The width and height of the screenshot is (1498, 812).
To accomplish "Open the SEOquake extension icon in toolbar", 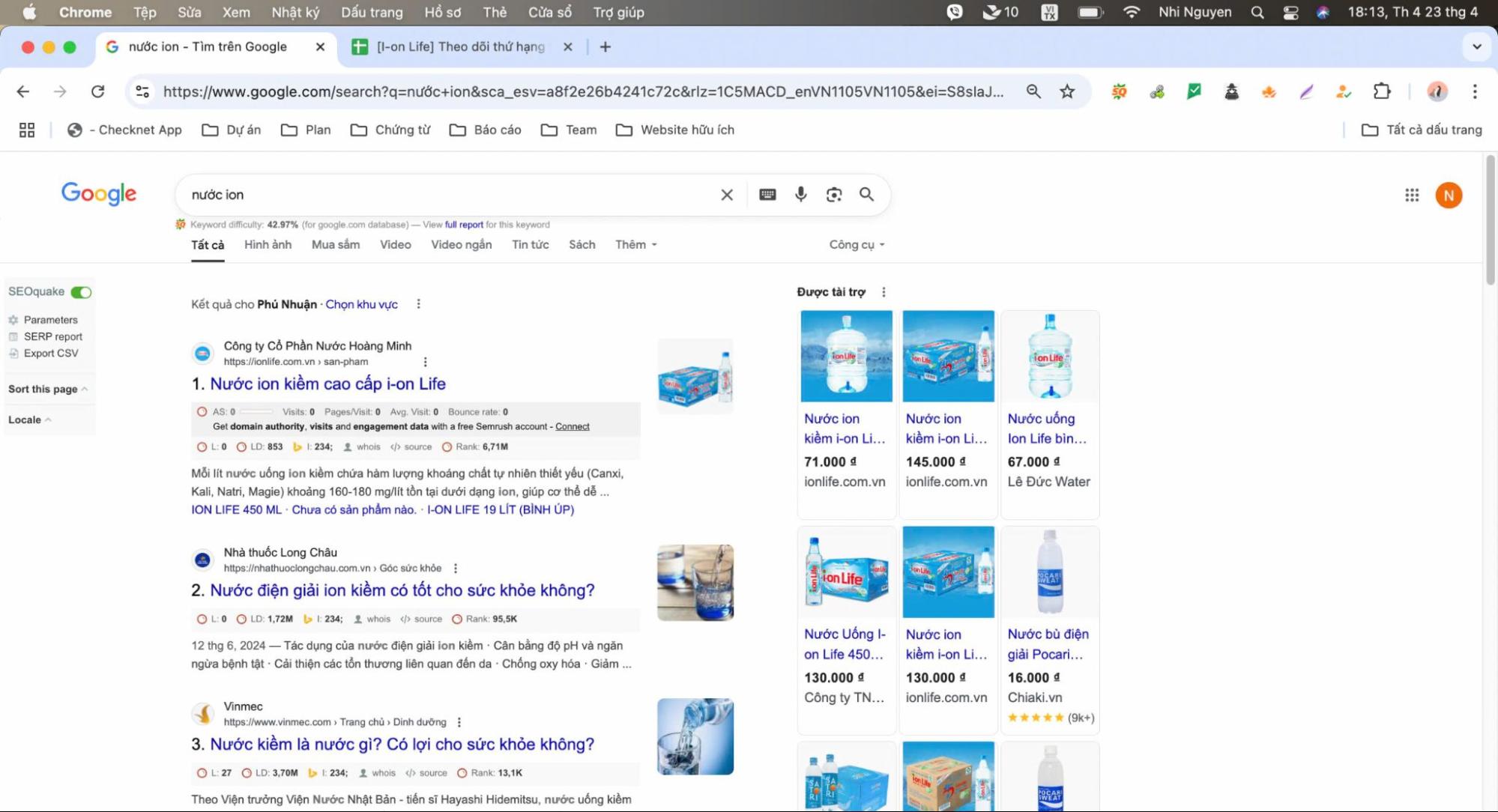I will [x=1119, y=91].
